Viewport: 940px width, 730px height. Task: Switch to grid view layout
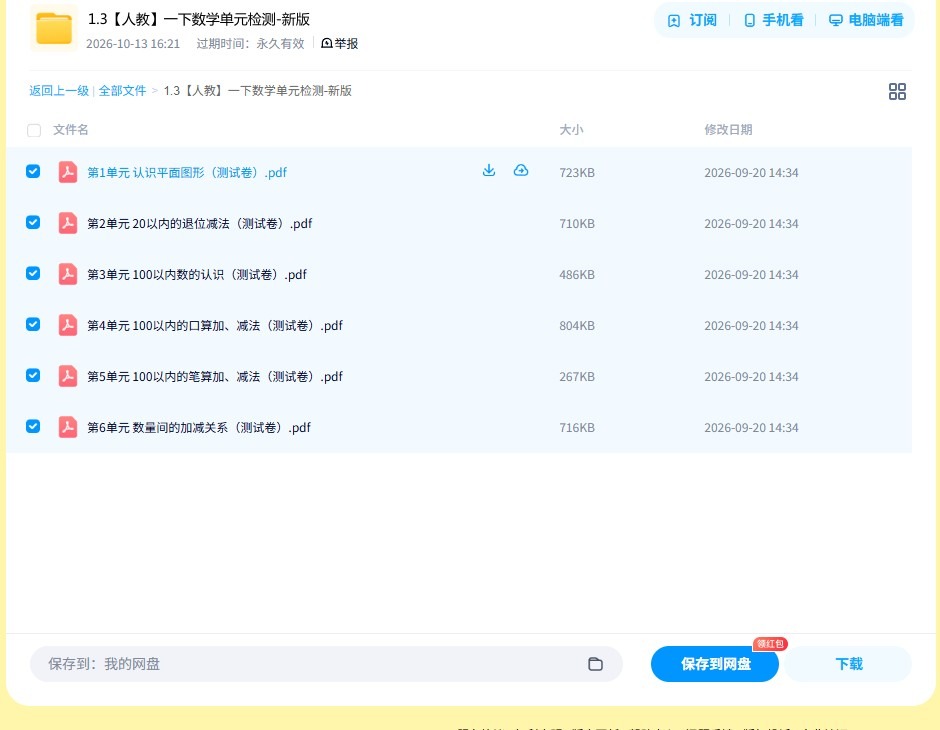tap(897, 91)
